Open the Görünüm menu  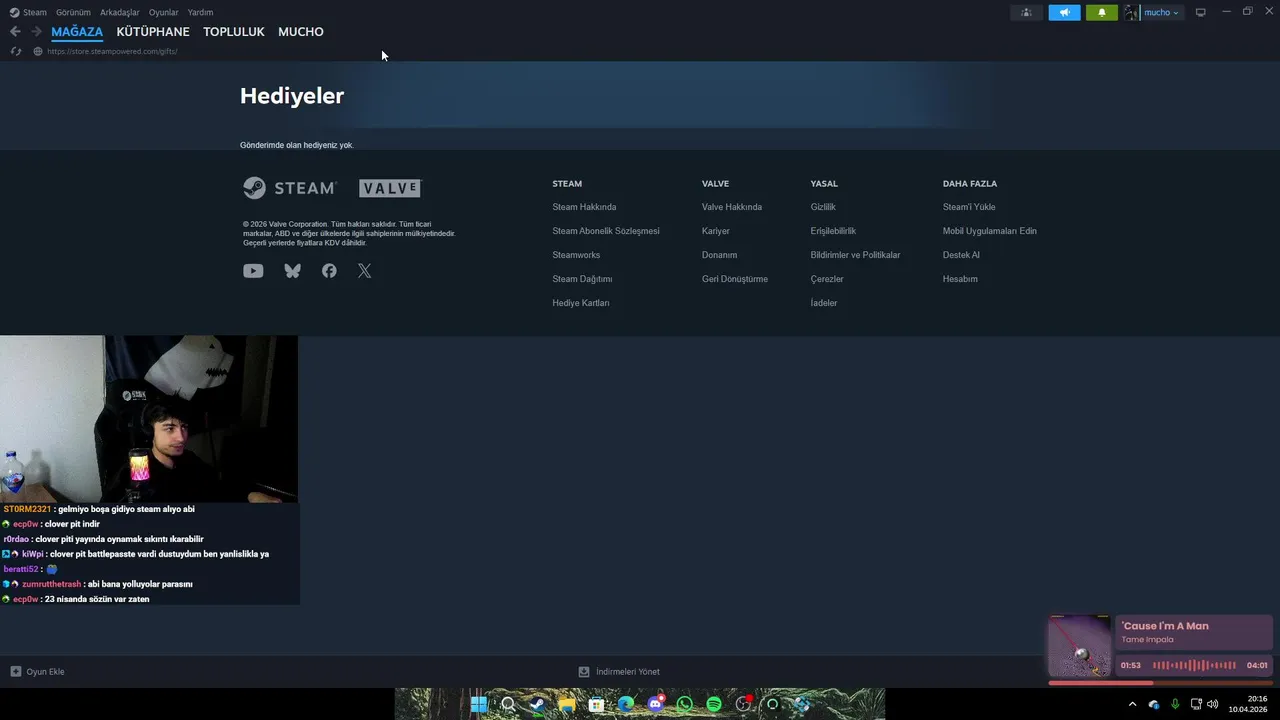pyautogui.click(x=73, y=12)
